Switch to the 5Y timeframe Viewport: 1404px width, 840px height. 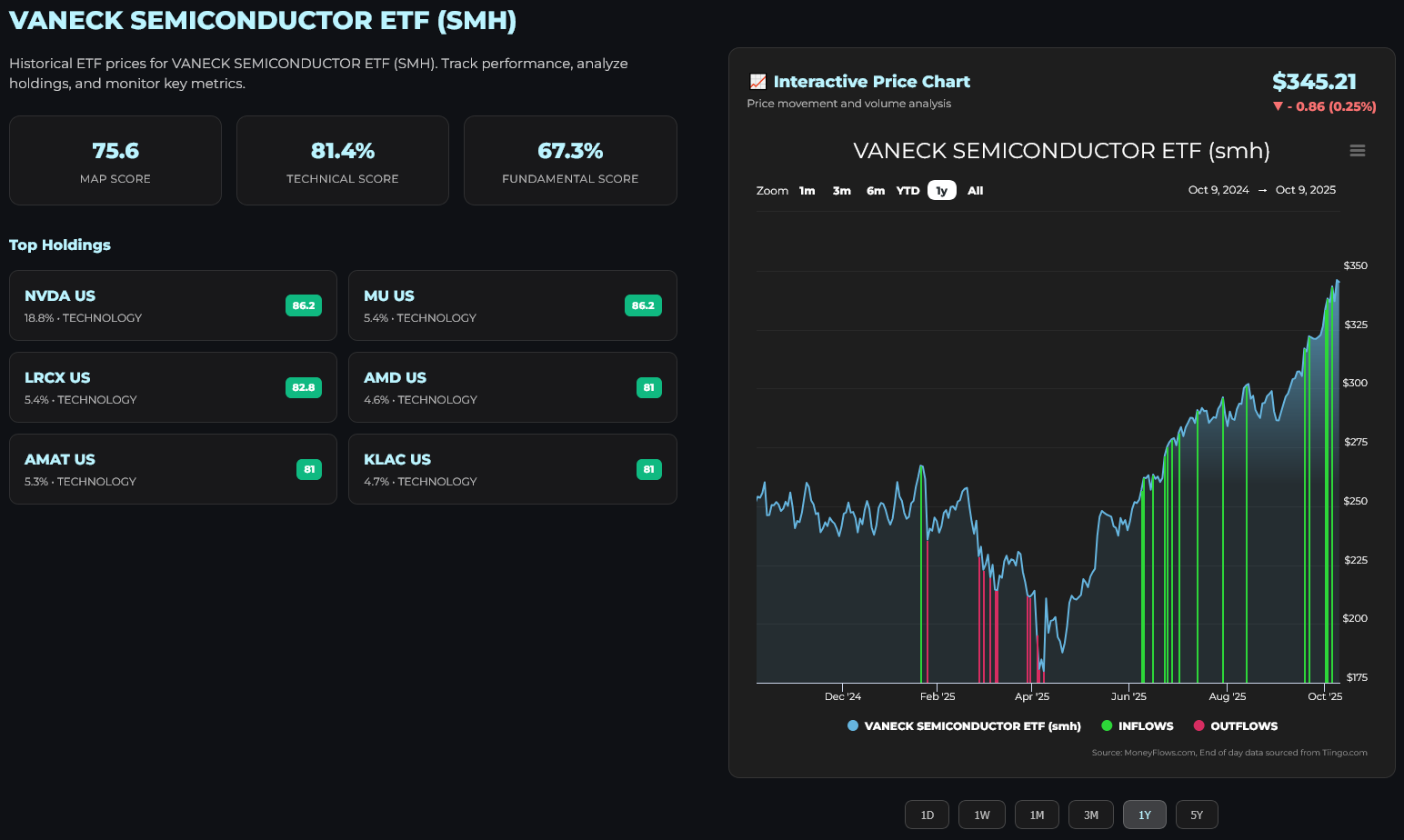click(1197, 815)
